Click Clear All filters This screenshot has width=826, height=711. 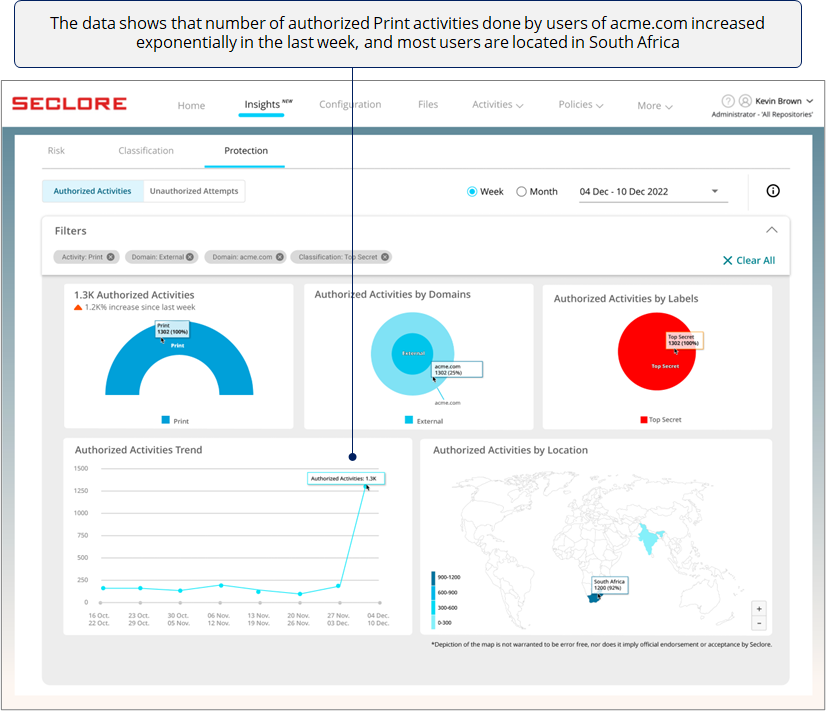point(749,260)
